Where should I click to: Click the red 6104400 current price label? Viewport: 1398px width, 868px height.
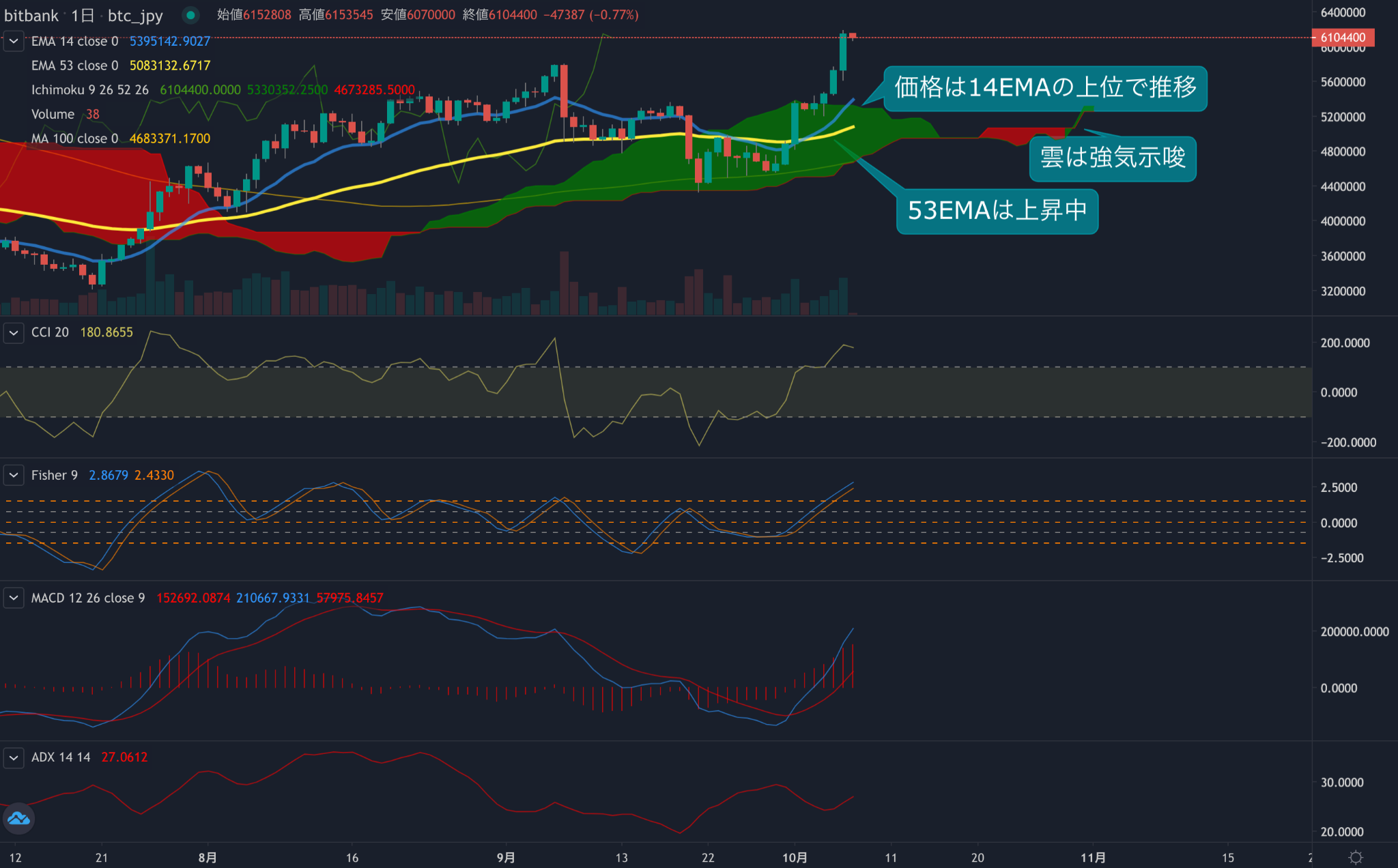(x=1343, y=38)
